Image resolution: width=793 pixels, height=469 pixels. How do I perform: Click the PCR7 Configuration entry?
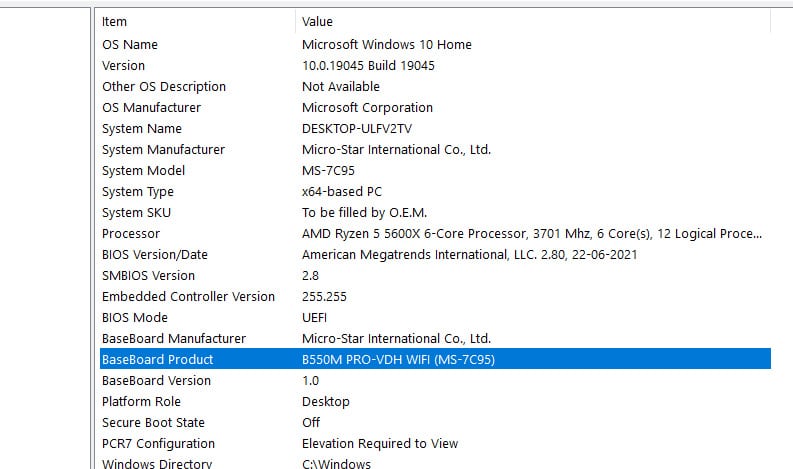158,443
